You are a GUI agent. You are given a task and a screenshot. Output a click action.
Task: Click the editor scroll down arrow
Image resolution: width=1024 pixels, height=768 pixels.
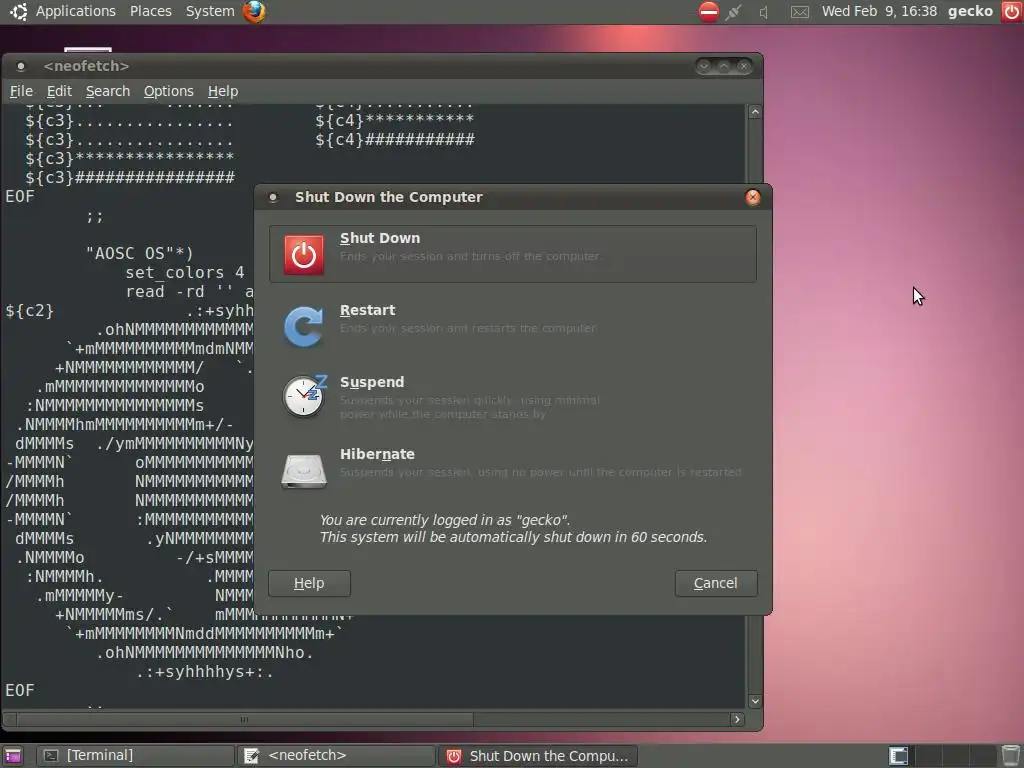click(755, 701)
